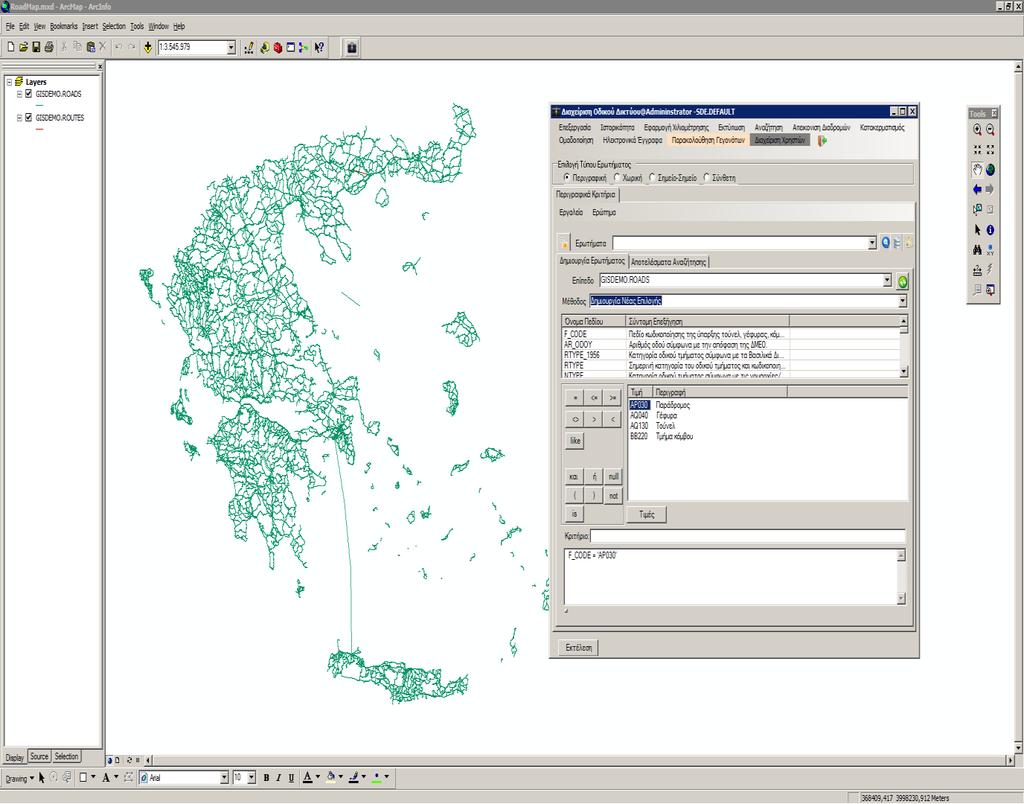The image size is (1024, 804).
Task: Open a map document with the folder icon
Action: pos(24,47)
